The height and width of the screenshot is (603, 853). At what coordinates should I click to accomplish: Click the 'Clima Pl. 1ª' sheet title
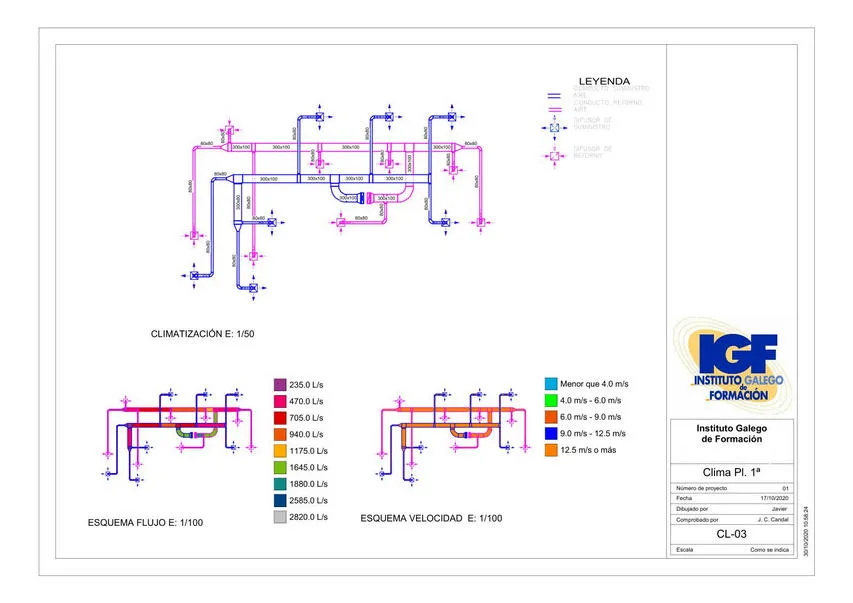732,472
